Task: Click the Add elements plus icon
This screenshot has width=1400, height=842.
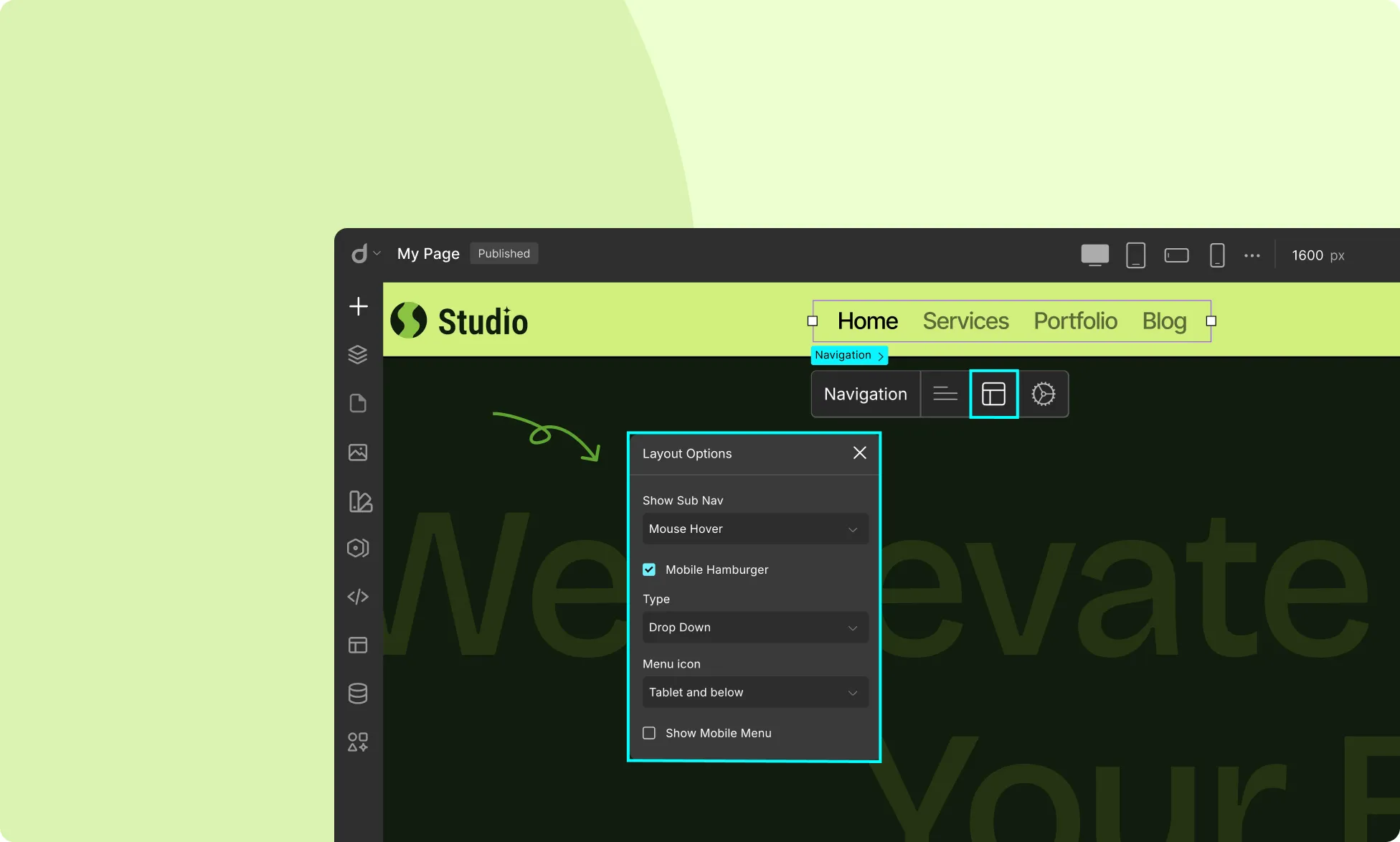Action: click(x=359, y=306)
